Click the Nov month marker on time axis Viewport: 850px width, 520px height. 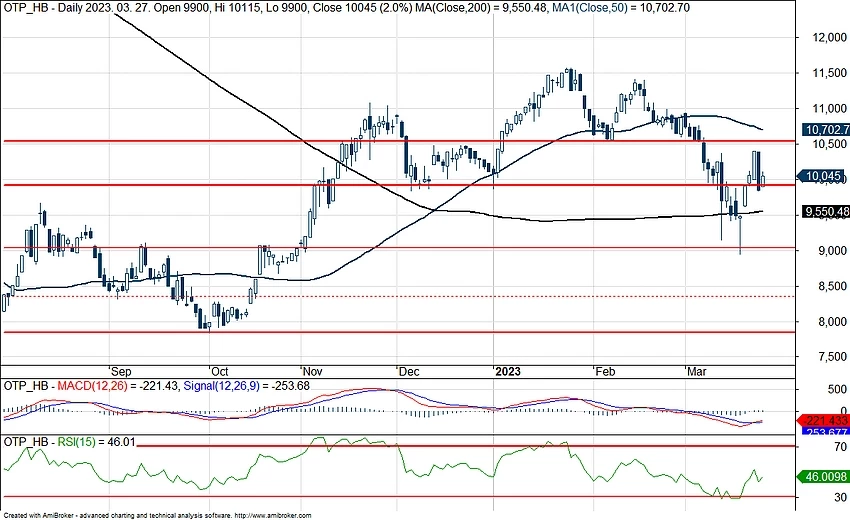pos(313,369)
